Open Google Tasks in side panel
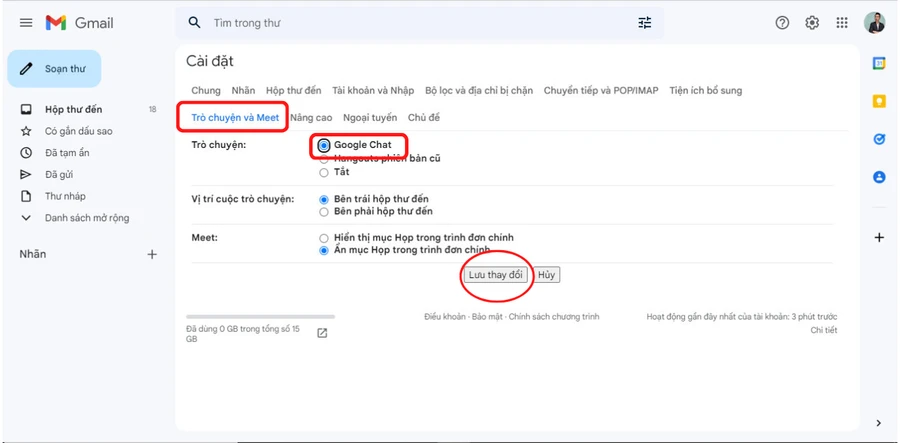The width and height of the screenshot is (900, 443). coord(879,139)
